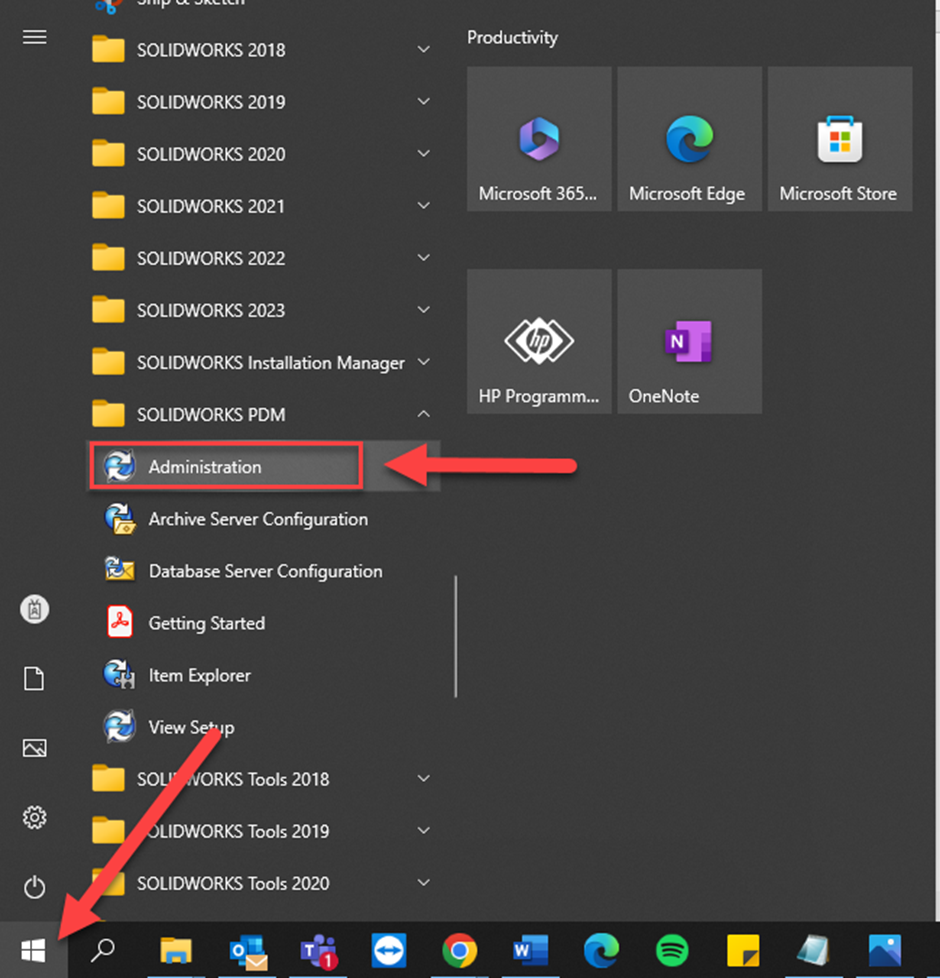Open HP Programmable Key tile

pos(539,341)
